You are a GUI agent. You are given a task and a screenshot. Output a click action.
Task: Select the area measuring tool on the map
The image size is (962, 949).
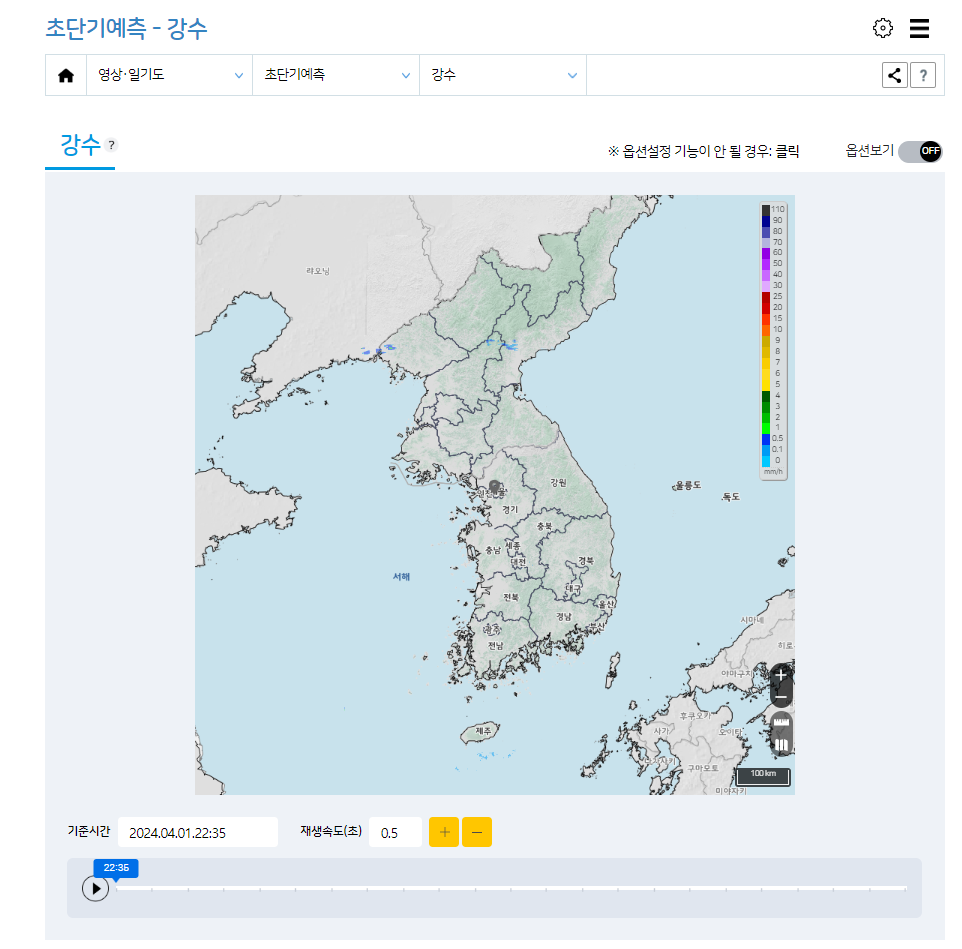click(780, 743)
